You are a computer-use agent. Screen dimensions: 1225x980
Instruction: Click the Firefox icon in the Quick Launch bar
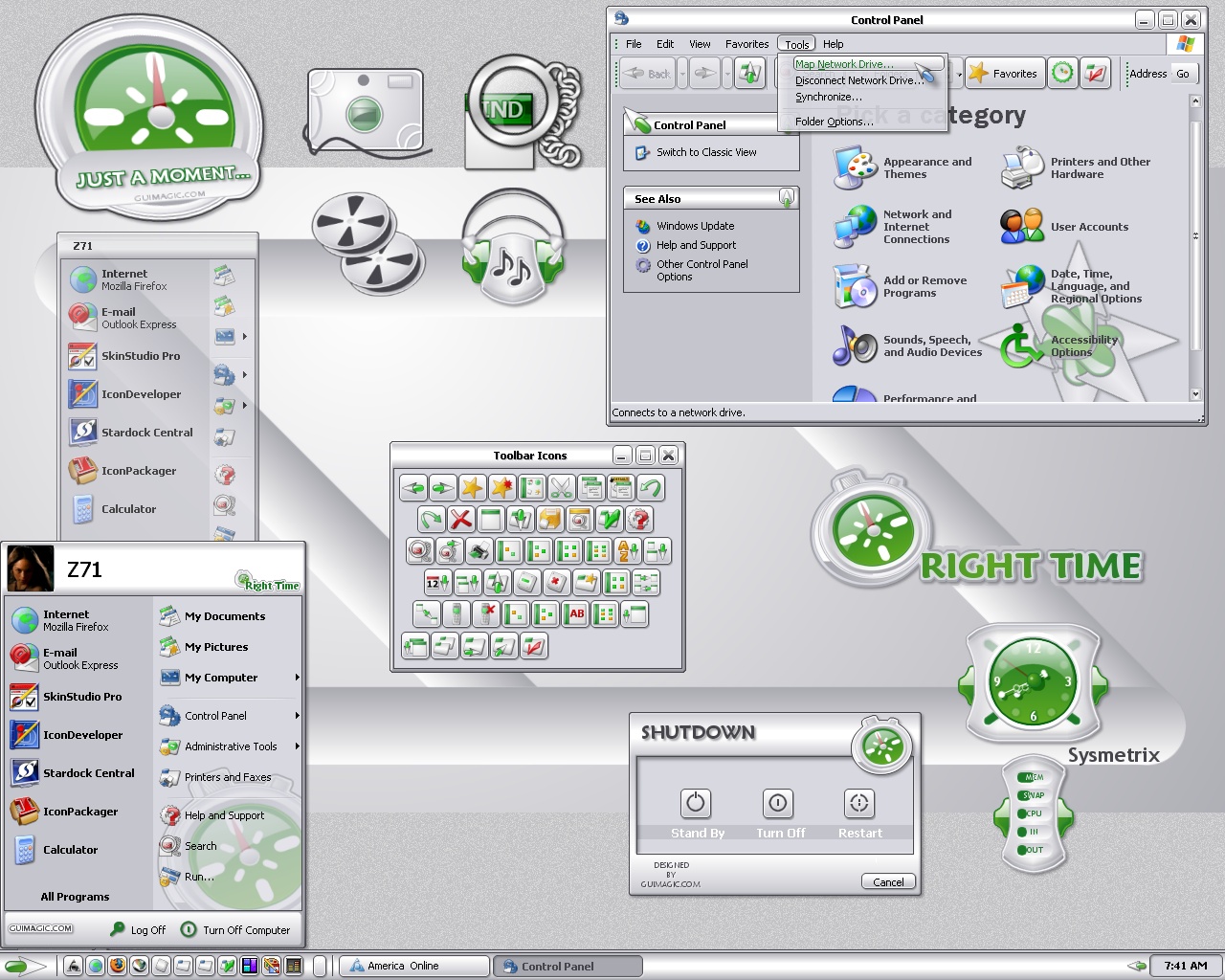117,966
